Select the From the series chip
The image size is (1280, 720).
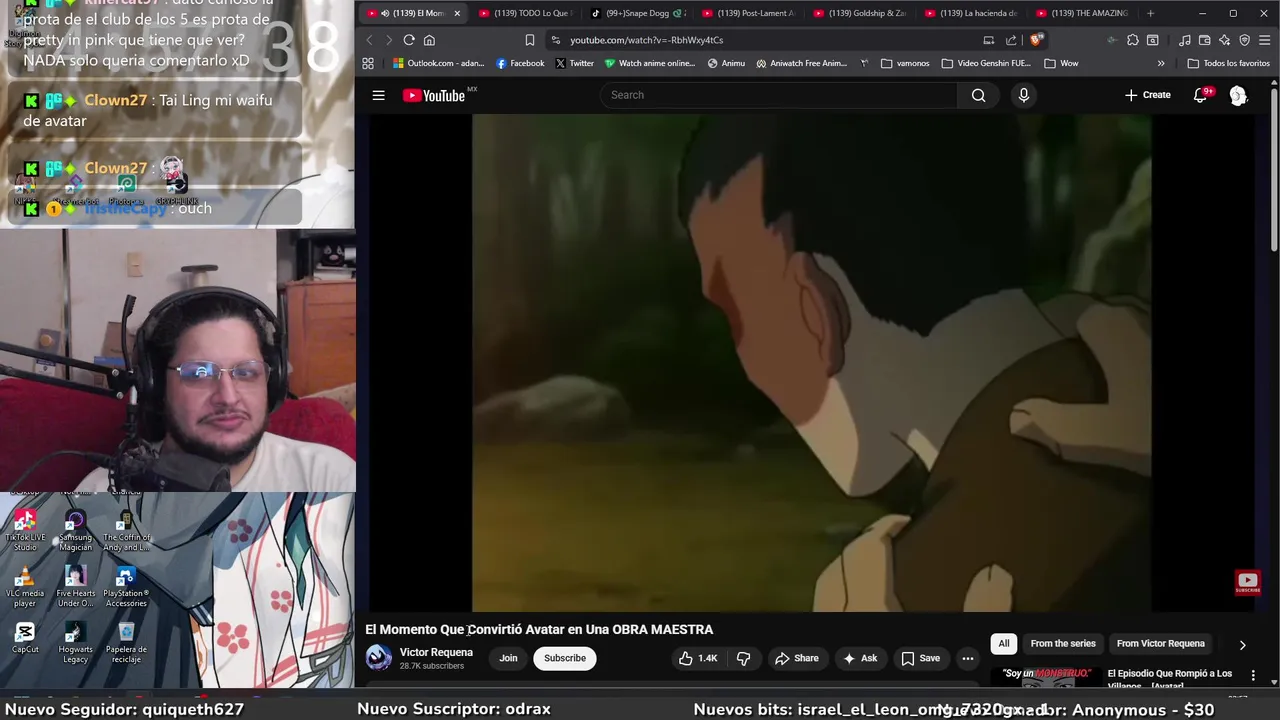(1063, 644)
